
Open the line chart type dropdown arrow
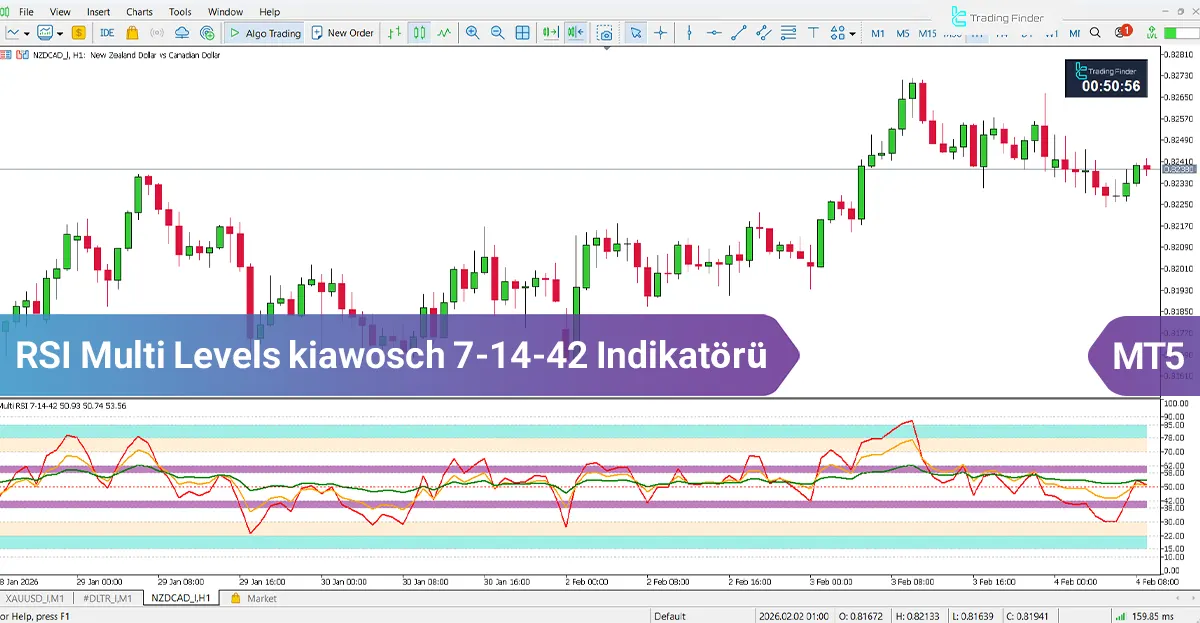click(25, 33)
